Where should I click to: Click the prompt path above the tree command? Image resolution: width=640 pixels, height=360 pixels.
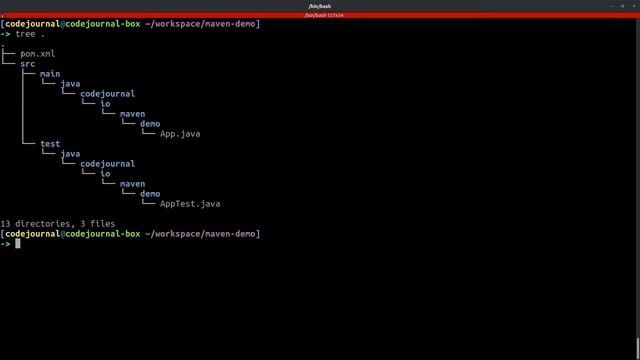pyautogui.click(x=200, y=24)
